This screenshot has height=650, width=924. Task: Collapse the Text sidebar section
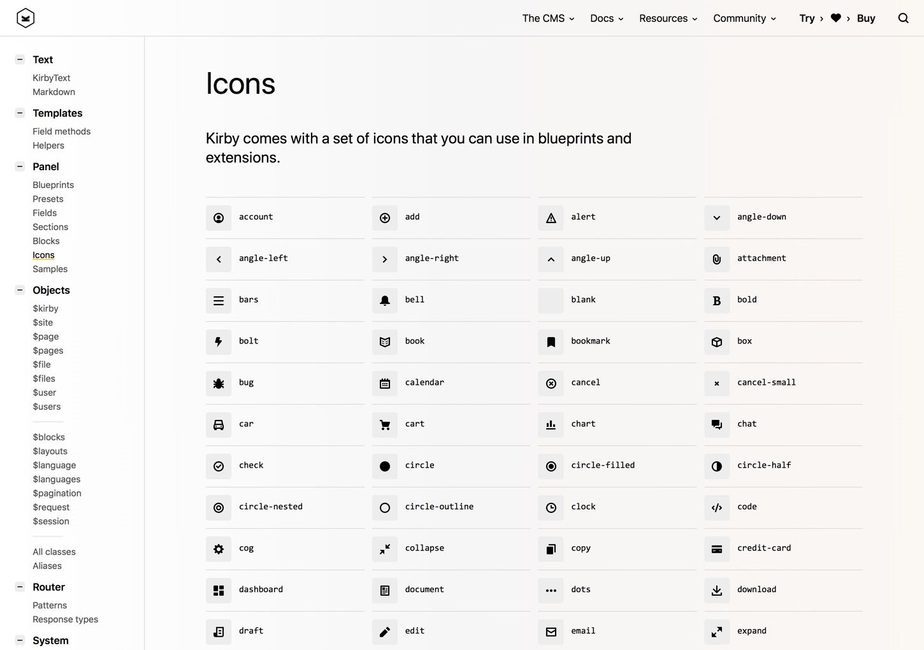coord(20,60)
